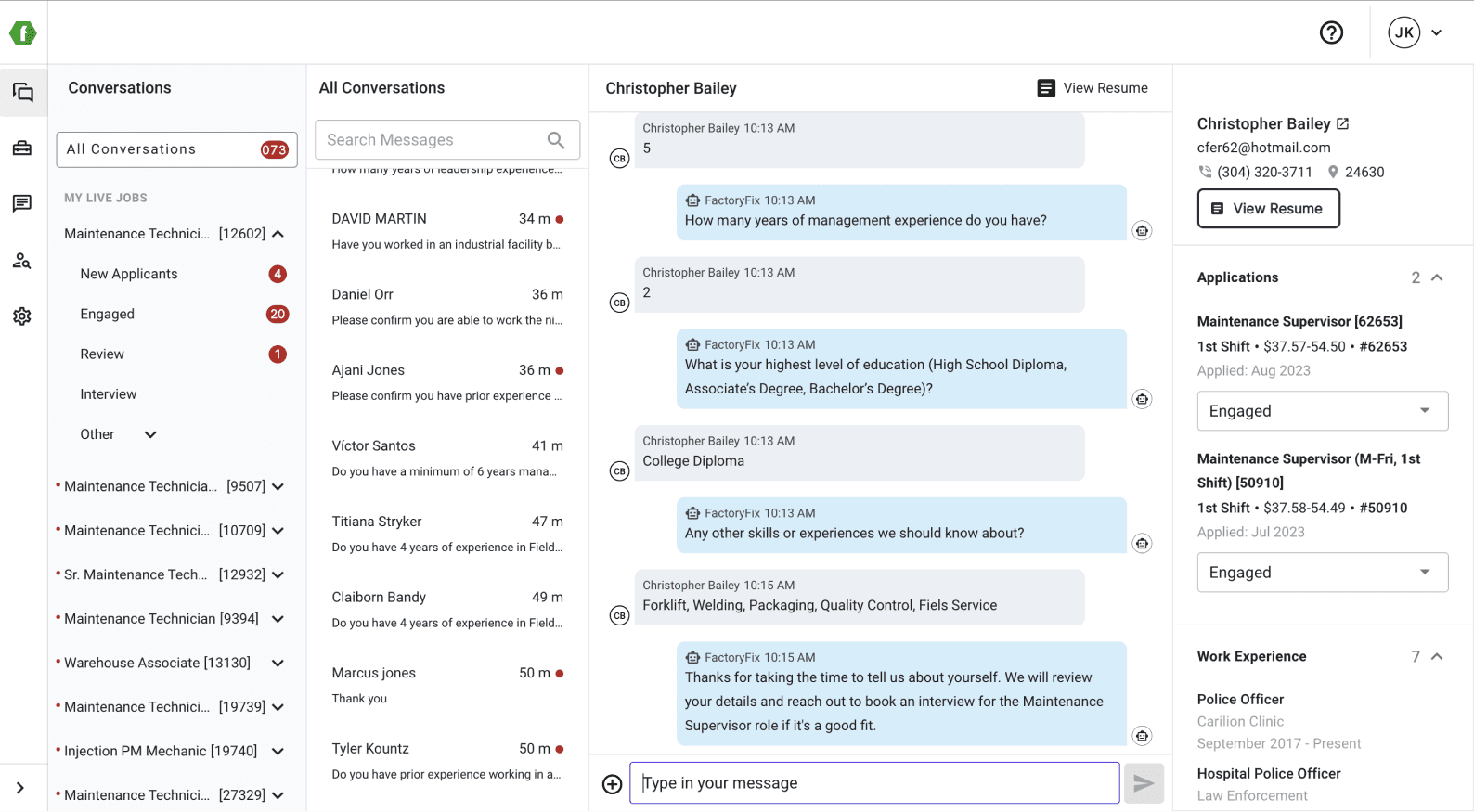Collapse the Maintenance Technici... [12602] job
This screenshot has height=812, width=1474.
tap(278, 234)
